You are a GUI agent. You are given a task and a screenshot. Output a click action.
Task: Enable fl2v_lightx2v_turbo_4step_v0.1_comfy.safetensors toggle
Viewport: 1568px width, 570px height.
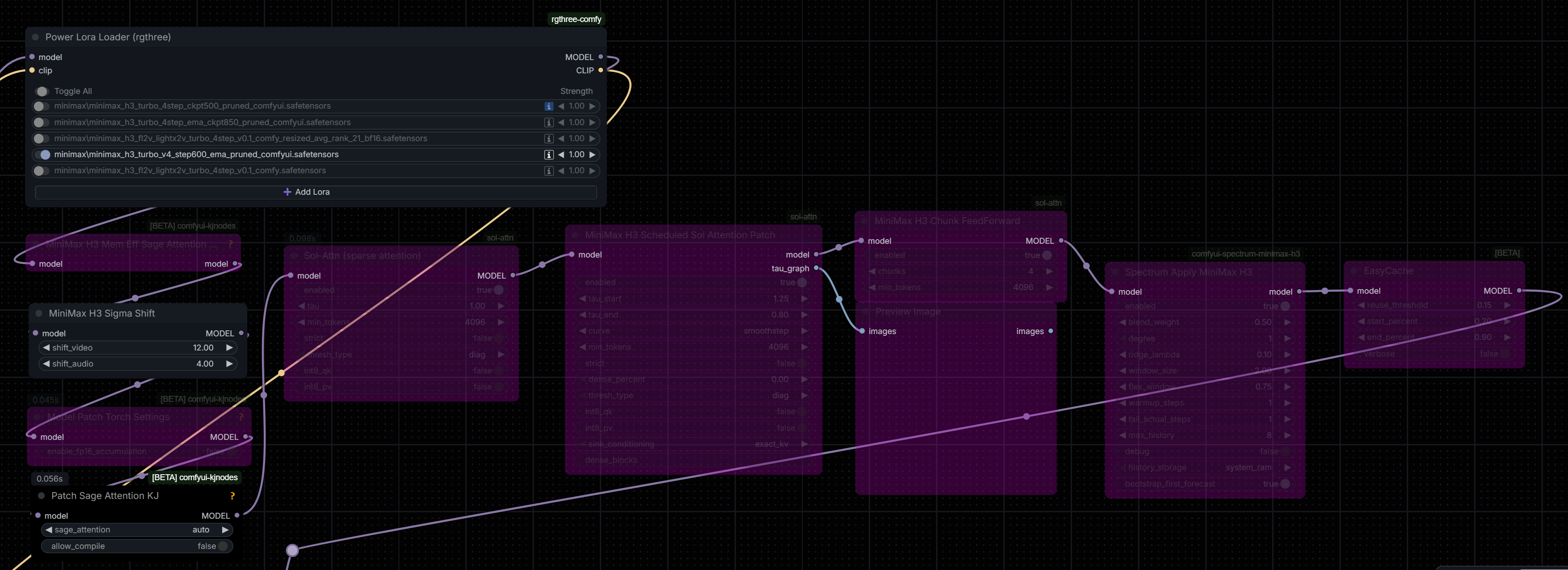point(41,171)
